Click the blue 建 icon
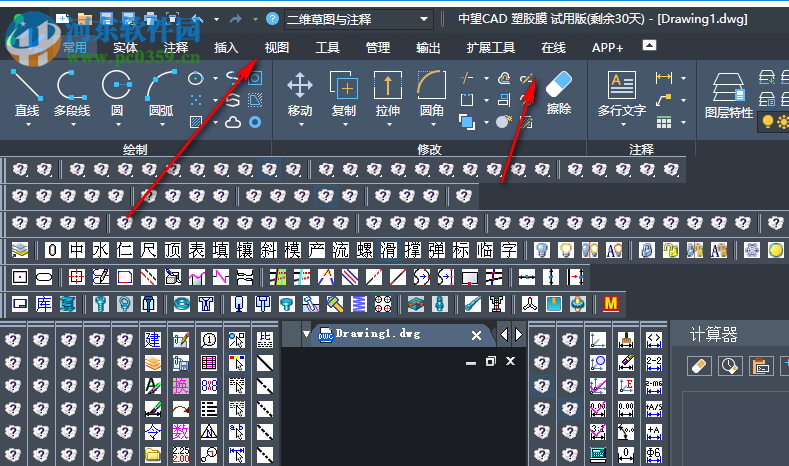Image resolution: width=789 pixels, height=466 pixels. (x=153, y=340)
